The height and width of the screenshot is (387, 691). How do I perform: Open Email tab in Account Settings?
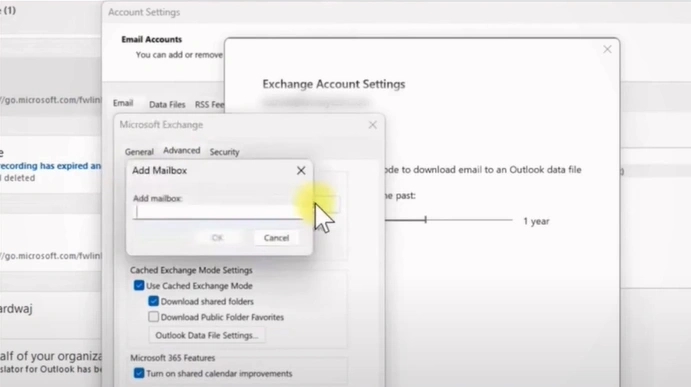coord(123,103)
